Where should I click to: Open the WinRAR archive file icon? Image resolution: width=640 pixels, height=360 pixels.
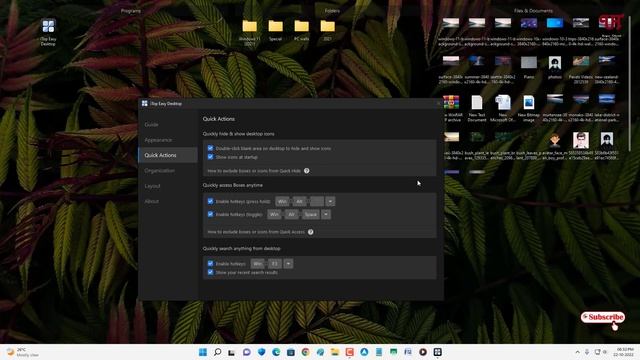coord(451,108)
